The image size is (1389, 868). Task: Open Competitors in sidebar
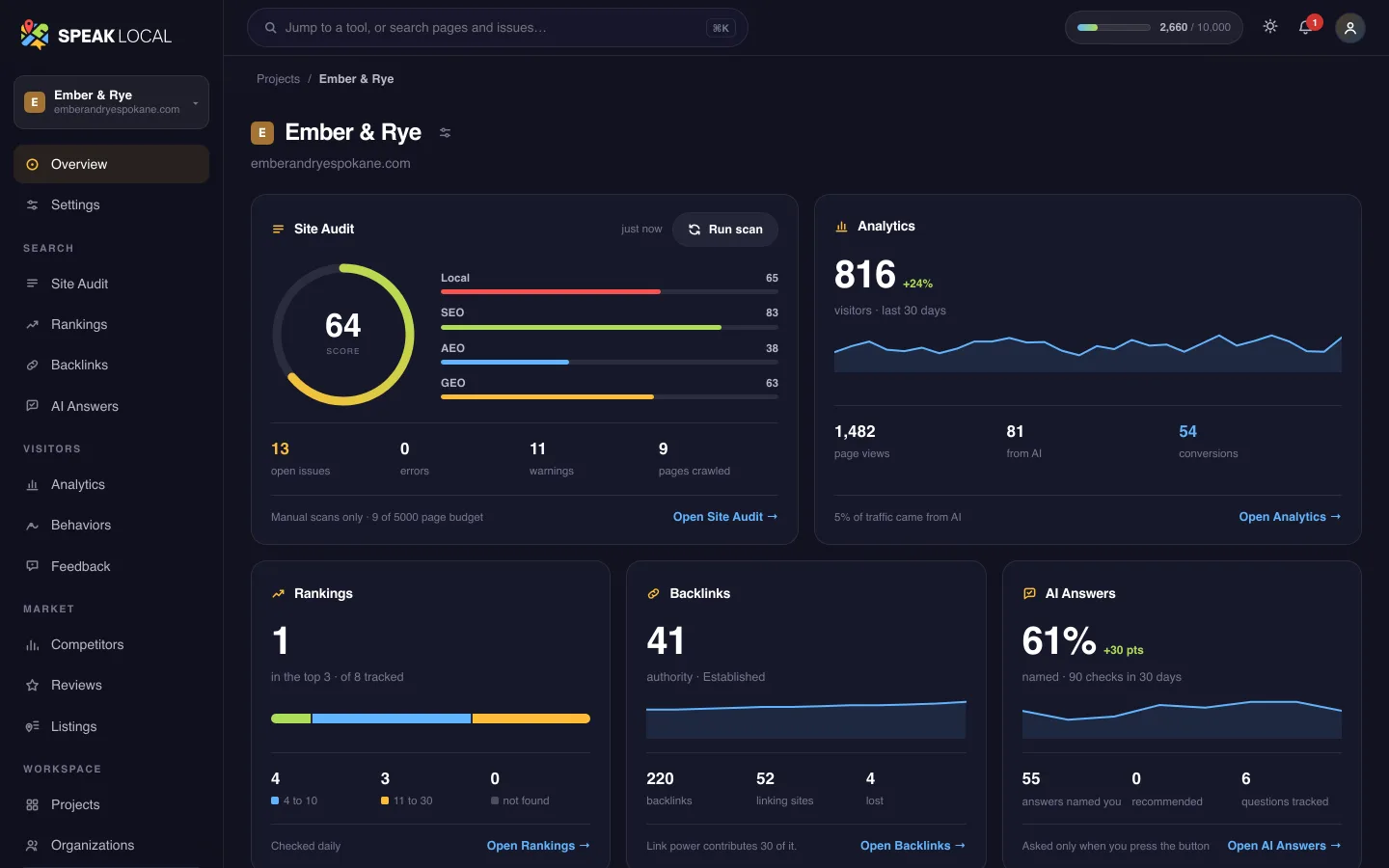[x=111, y=644]
